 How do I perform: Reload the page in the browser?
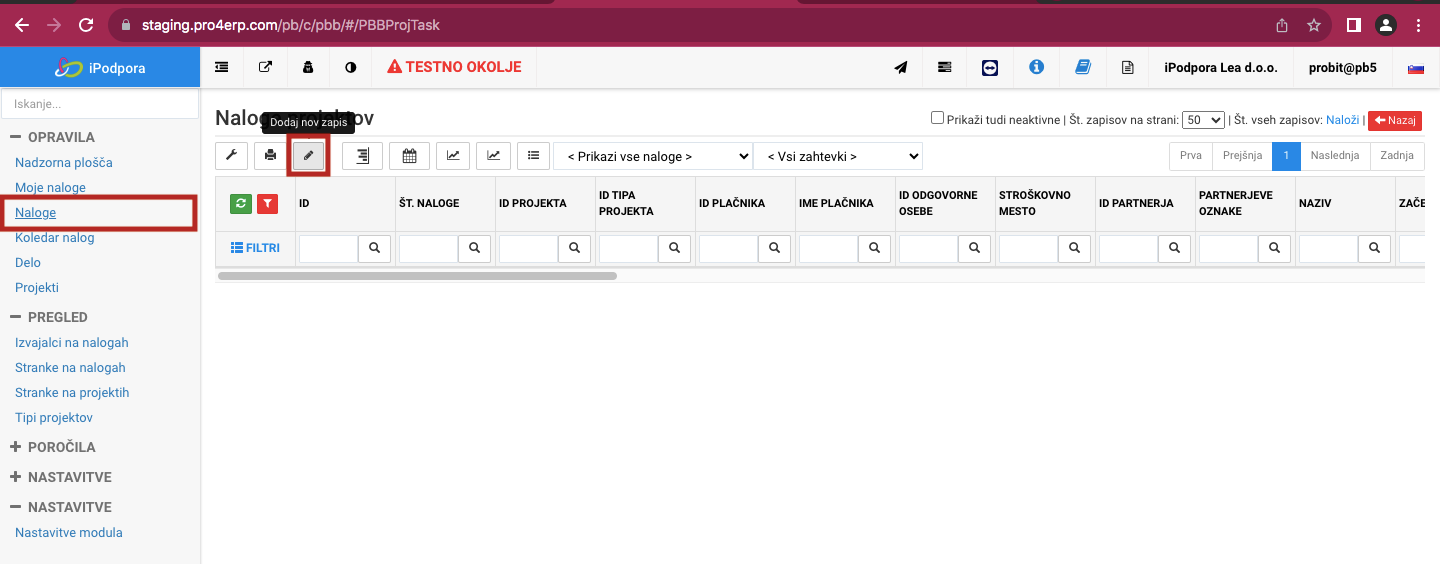coord(86,25)
